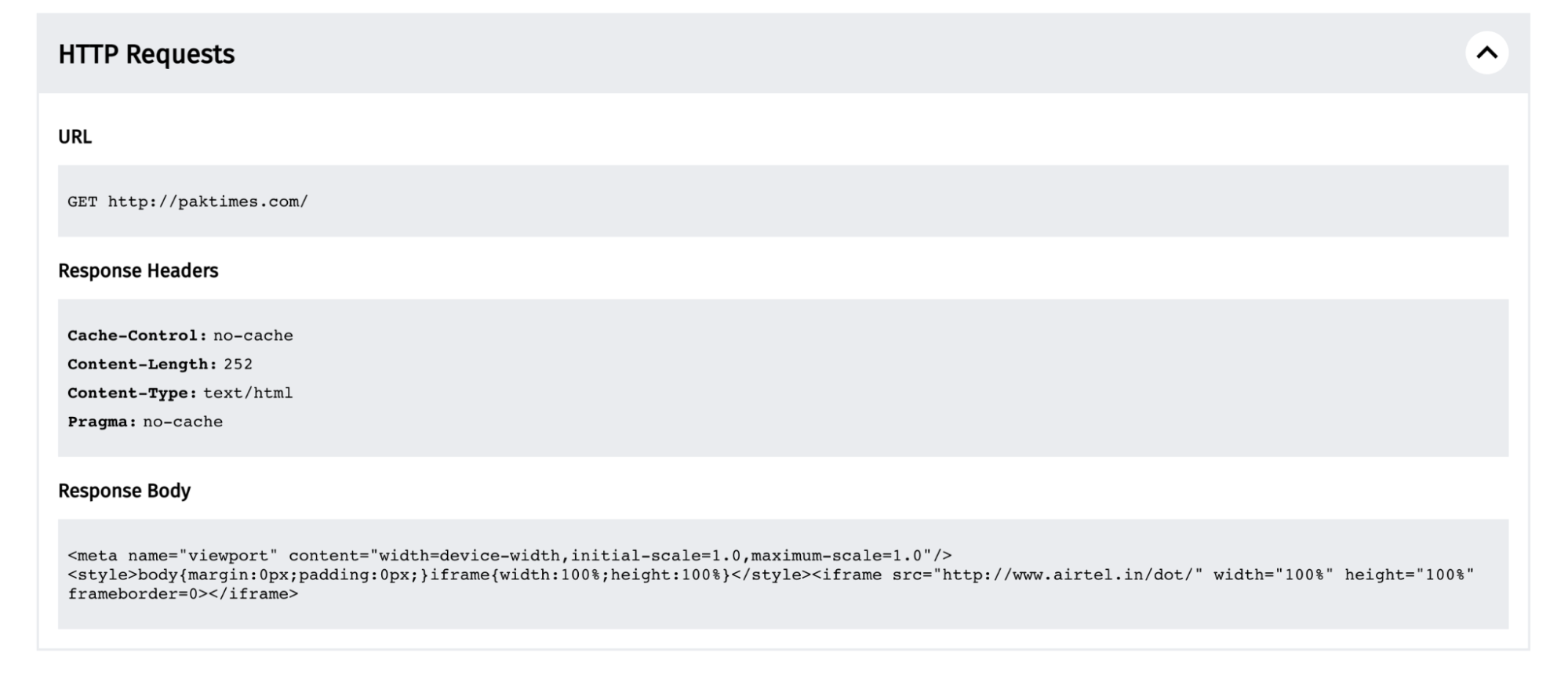Click the Content-Length header name
The width and height of the screenshot is (1568, 682).
(142, 365)
